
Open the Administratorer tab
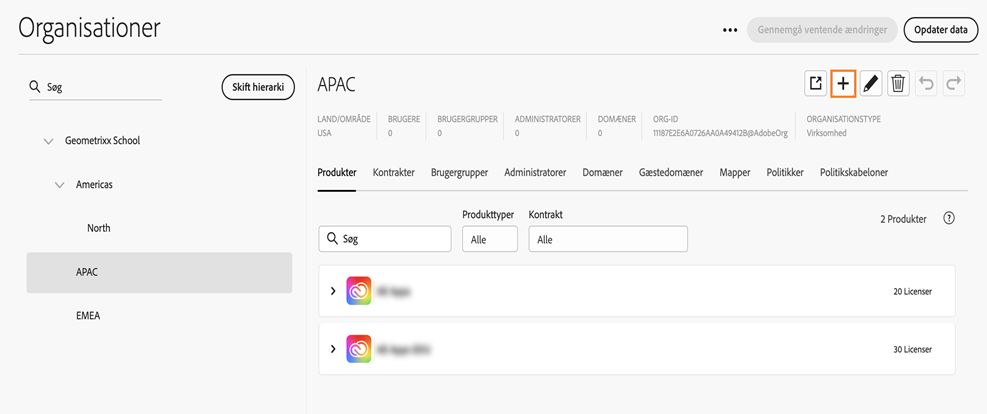(x=535, y=172)
